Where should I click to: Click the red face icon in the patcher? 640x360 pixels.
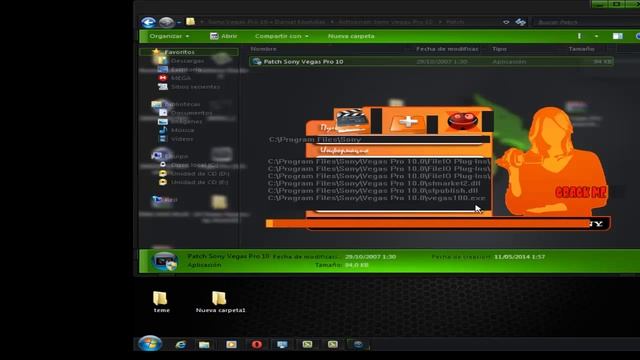click(x=462, y=121)
